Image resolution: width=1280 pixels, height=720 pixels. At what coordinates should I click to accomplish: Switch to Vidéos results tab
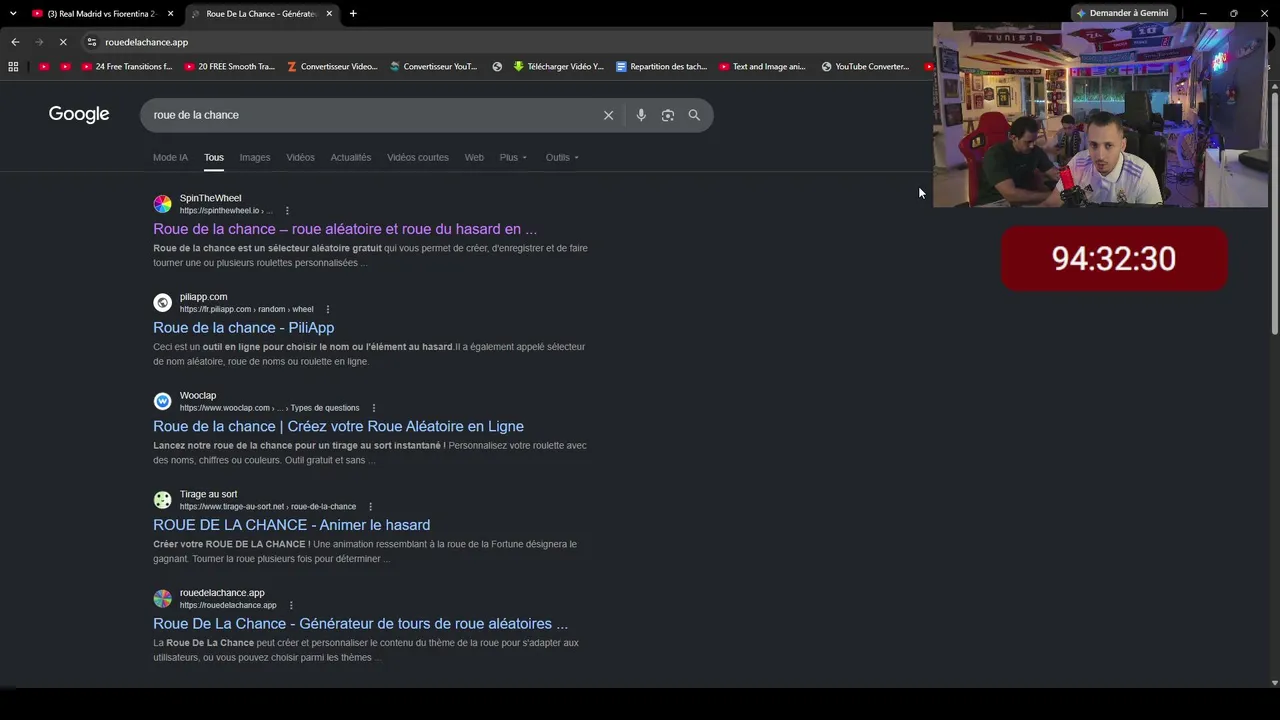click(300, 157)
